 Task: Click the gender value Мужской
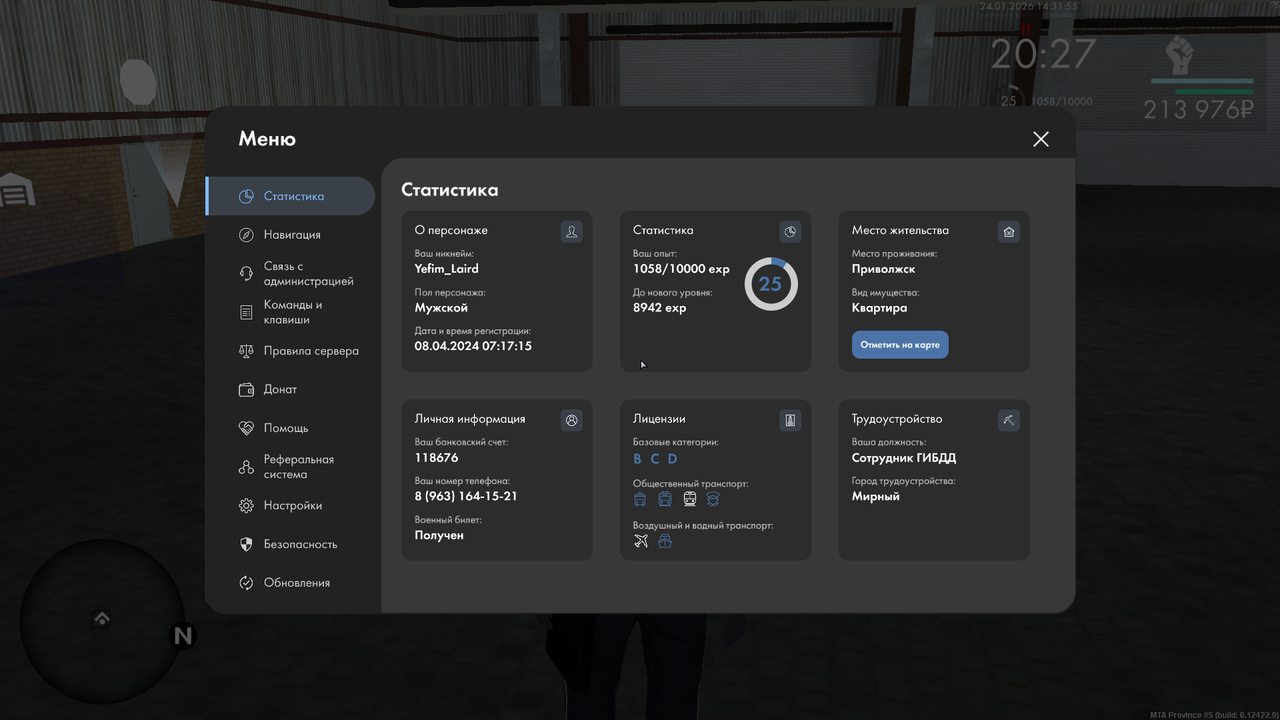coord(441,308)
